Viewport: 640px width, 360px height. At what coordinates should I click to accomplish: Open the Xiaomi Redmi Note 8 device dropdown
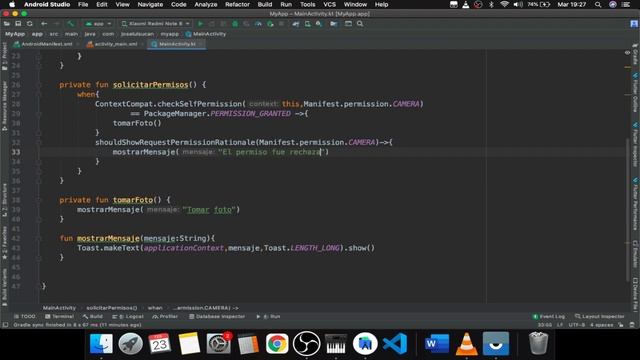[156, 24]
